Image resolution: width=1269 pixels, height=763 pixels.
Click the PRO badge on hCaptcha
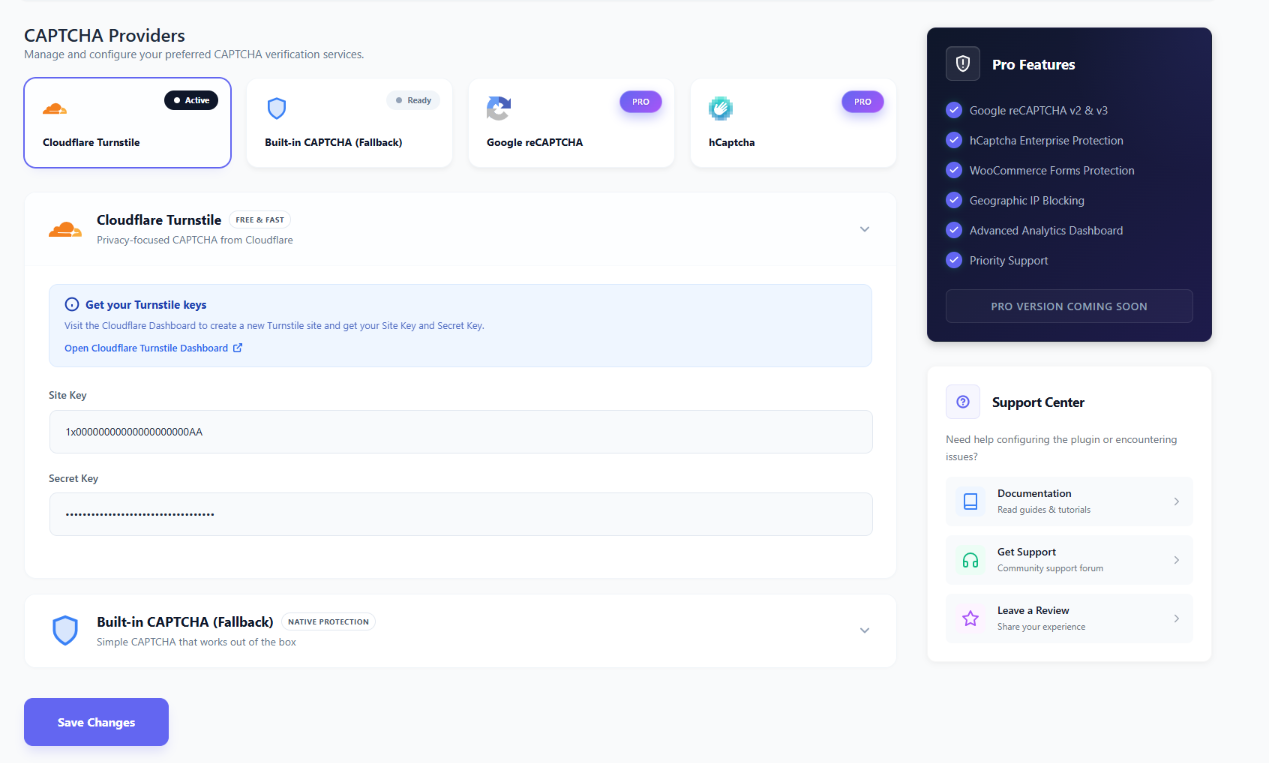862,101
